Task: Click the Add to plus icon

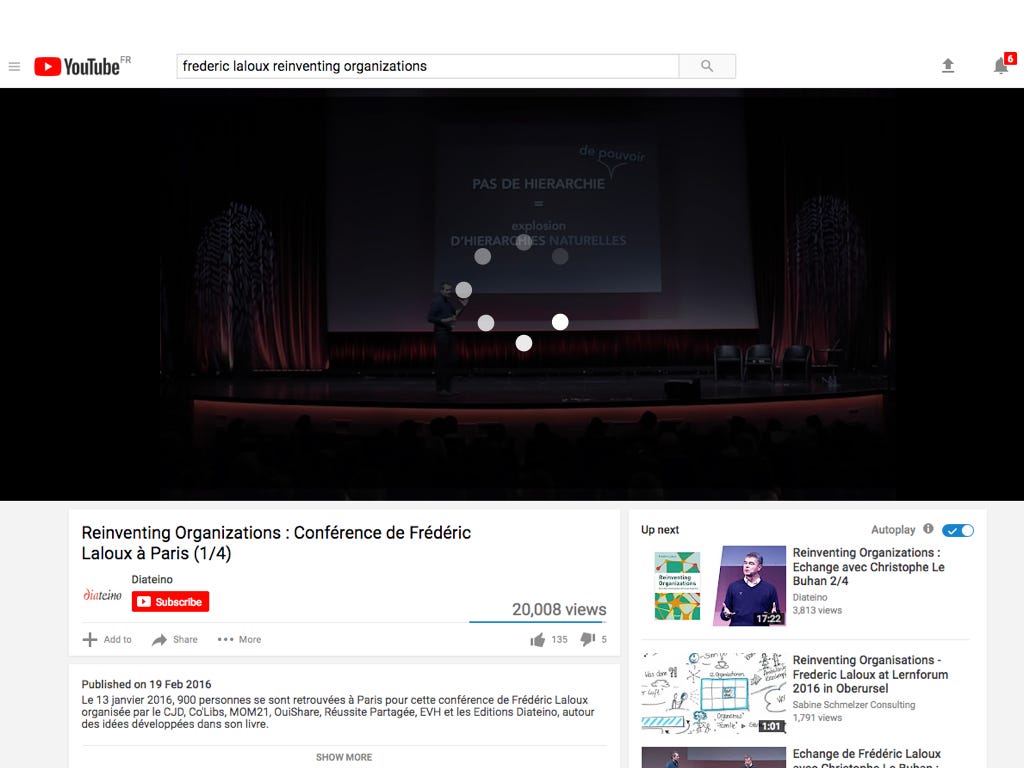Action: 90,639
